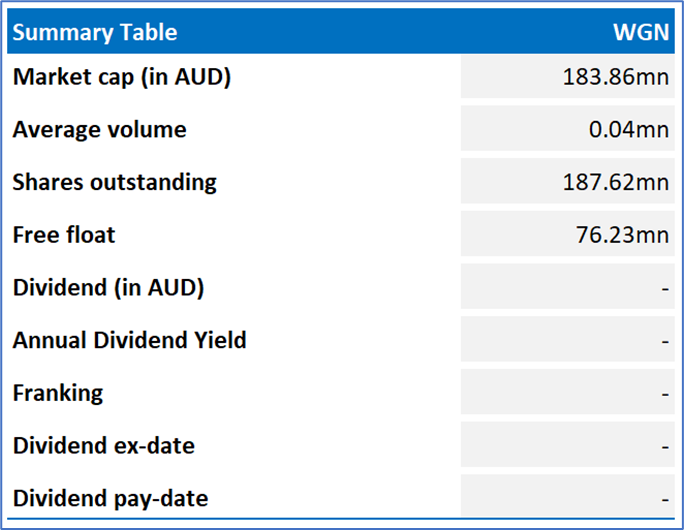Image resolution: width=684 pixels, height=530 pixels.
Task: Click the Summary Table header title
Action: [95, 32]
